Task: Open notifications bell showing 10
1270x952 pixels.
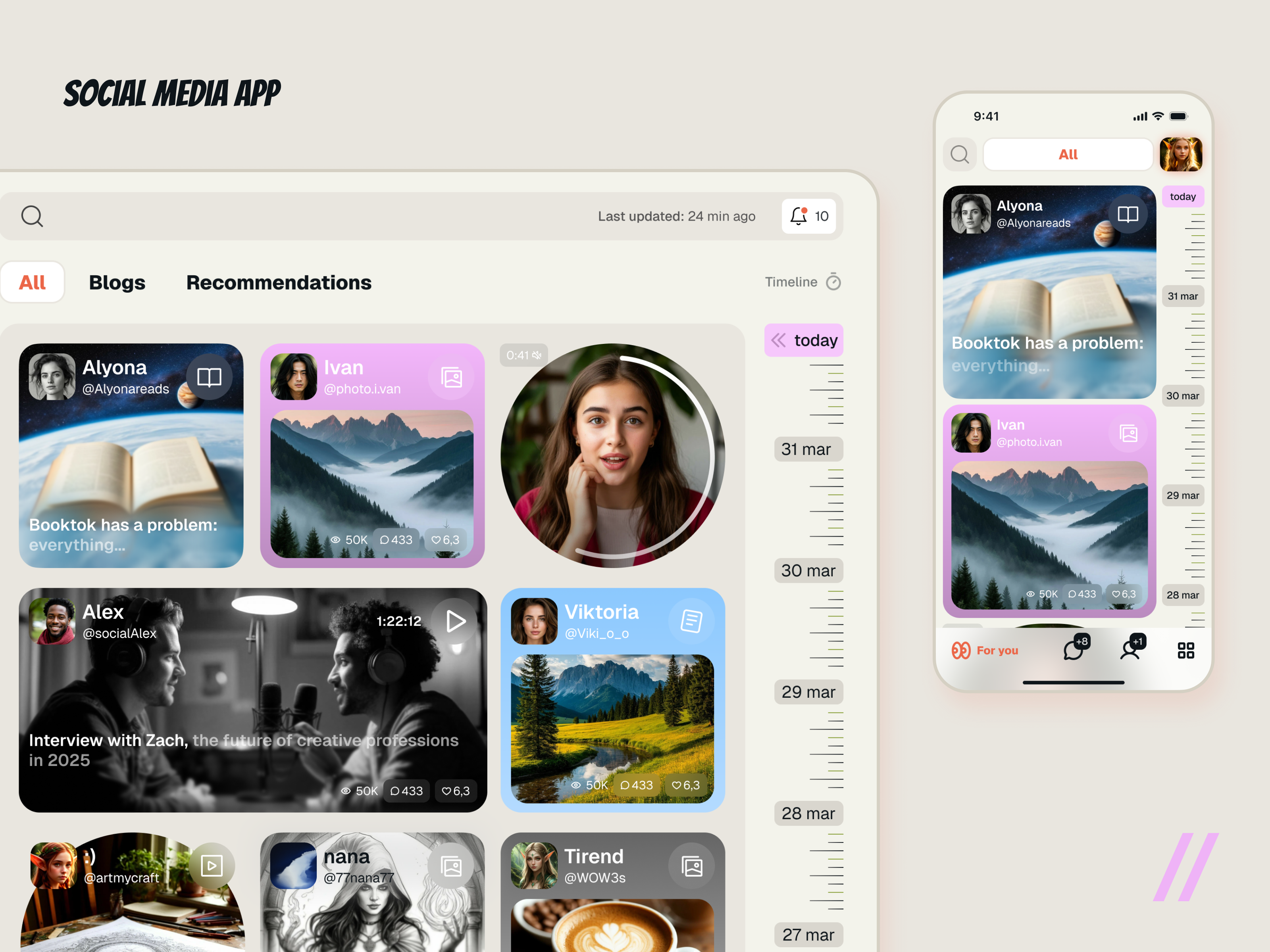Action: (x=808, y=216)
